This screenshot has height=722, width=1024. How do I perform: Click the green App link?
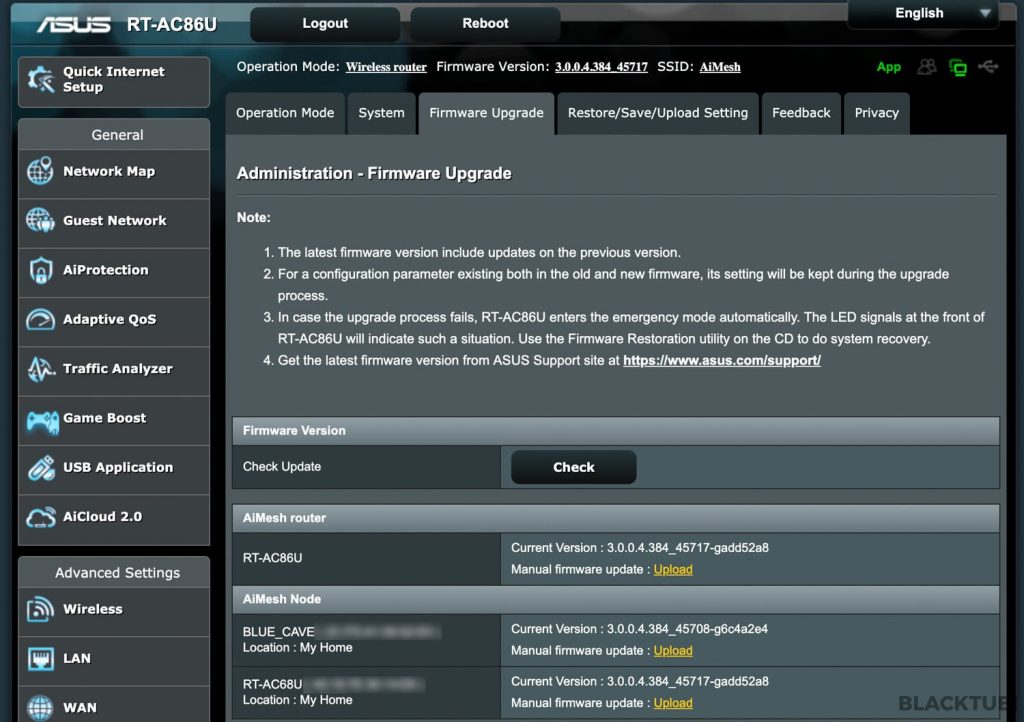point(889,67)
